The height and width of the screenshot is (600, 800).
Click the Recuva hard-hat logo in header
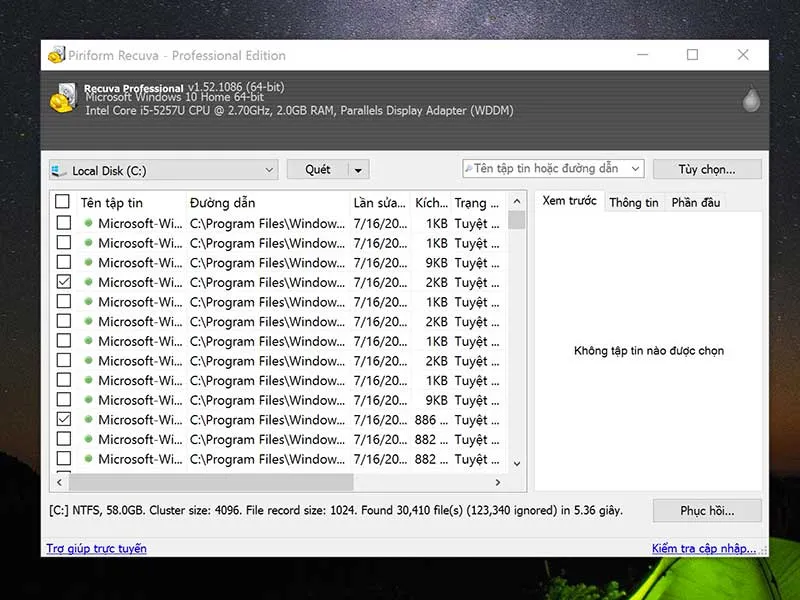tap(64, 97)
